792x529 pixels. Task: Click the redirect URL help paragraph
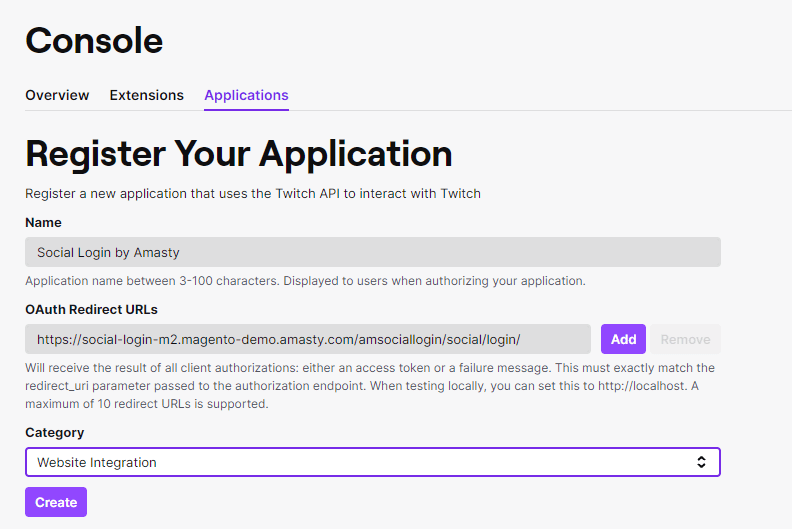[x=370, y=386]
